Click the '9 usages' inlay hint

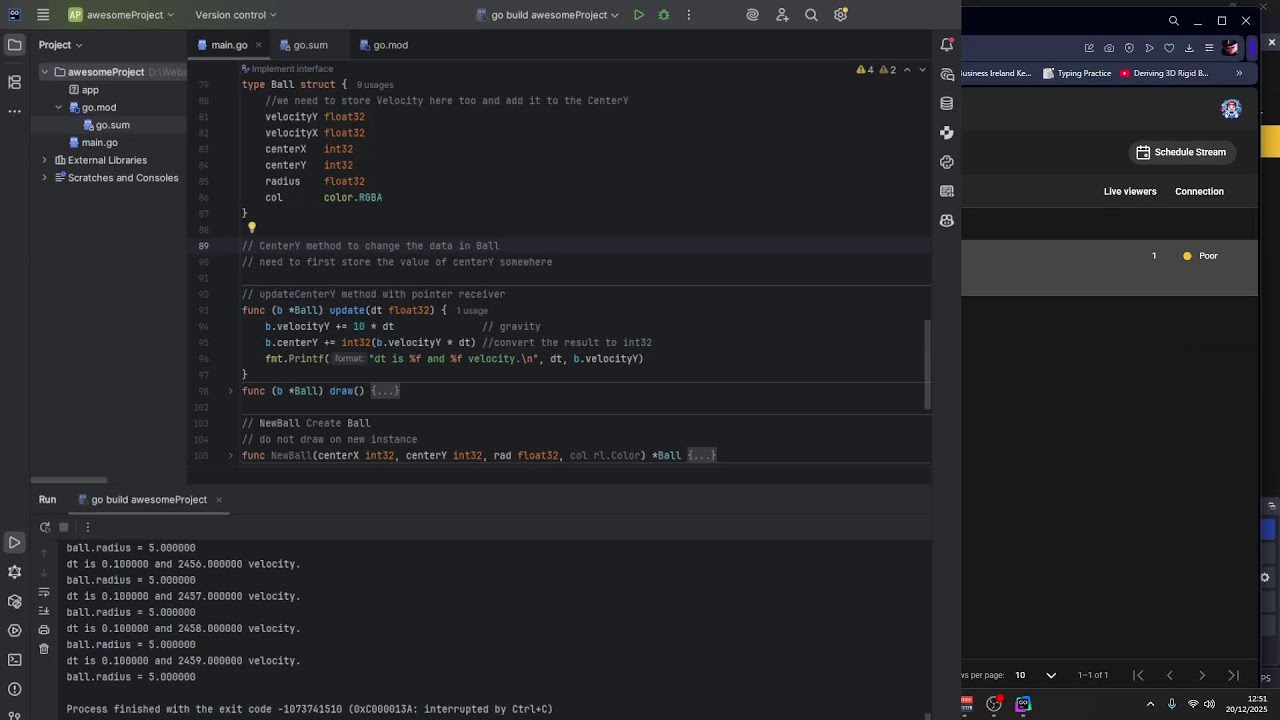pos(375,85)
